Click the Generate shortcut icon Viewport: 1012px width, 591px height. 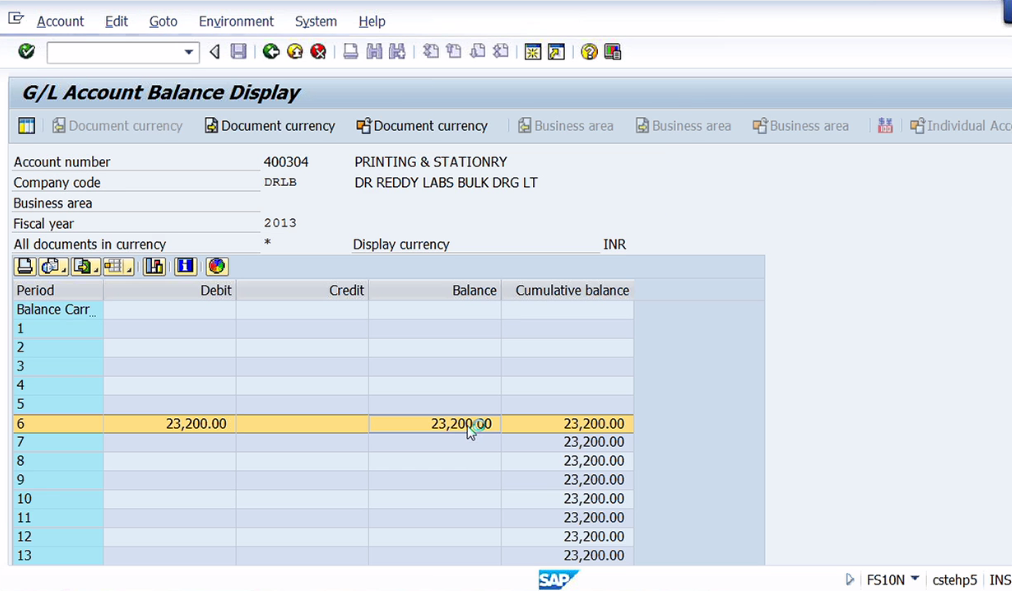[x=556, y=52]
